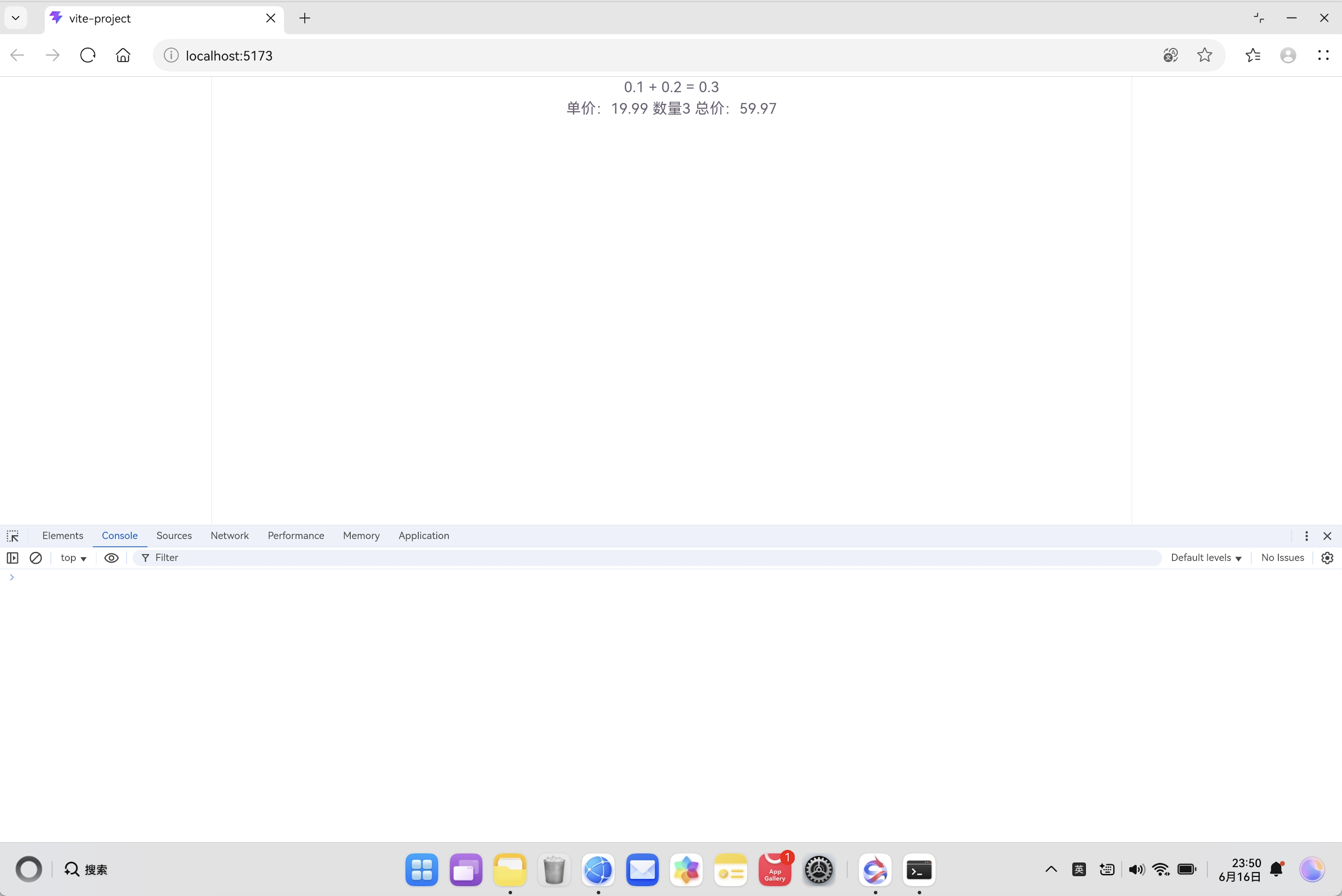Reload the current page
Viewport: 1342px width, 896px height.
(x=87, y=56)
